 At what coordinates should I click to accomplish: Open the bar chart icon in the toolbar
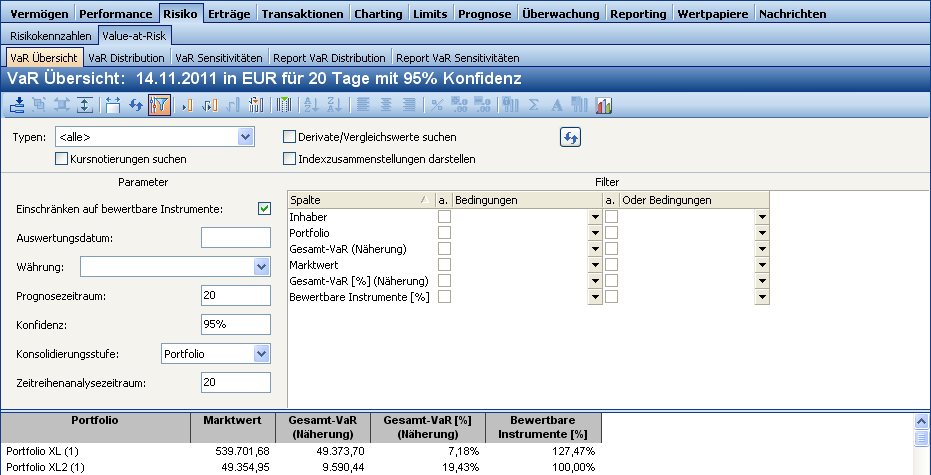604,105
